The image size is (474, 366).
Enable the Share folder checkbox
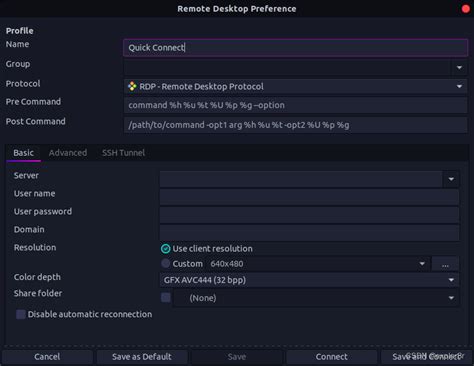tap(166, 297)
